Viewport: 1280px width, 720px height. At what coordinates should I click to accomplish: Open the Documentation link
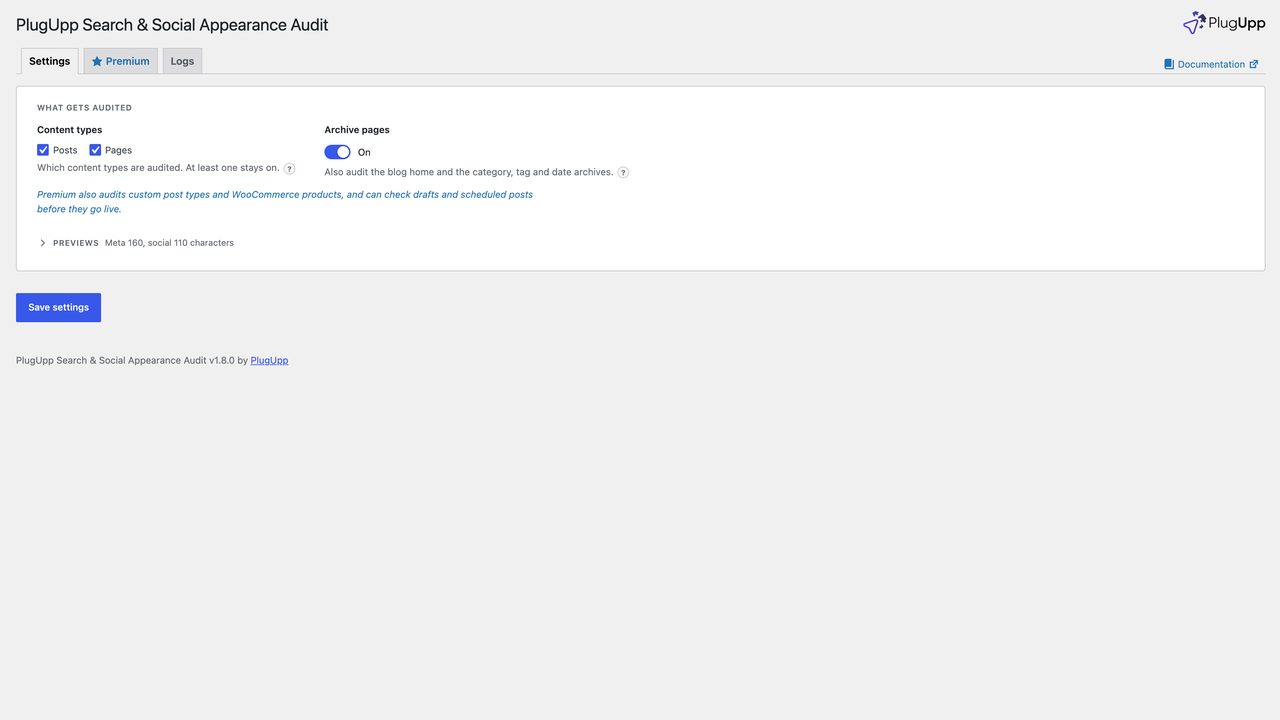pyautogui.click(x=1211, y=64)
